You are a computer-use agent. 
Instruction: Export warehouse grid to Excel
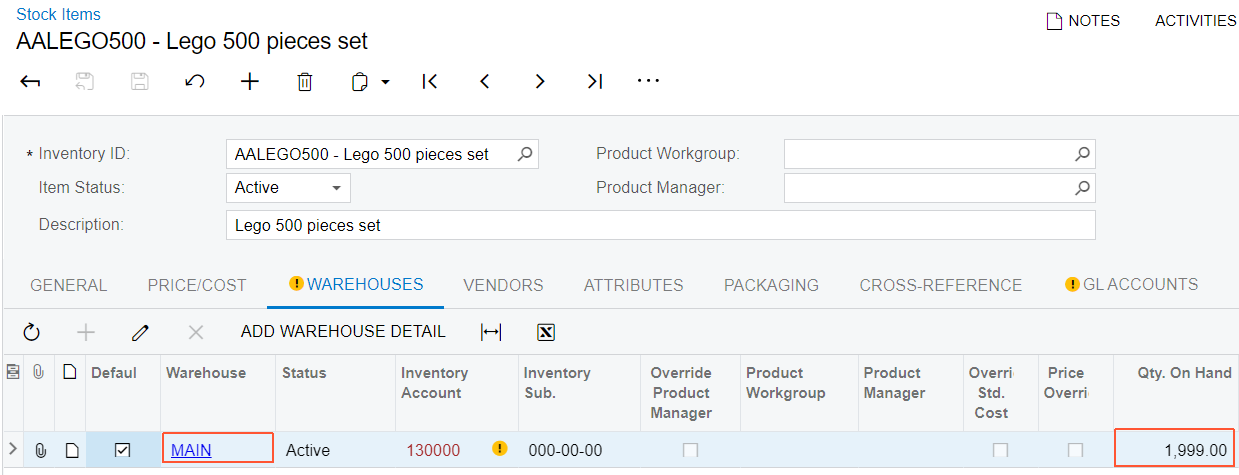(545, 332)
